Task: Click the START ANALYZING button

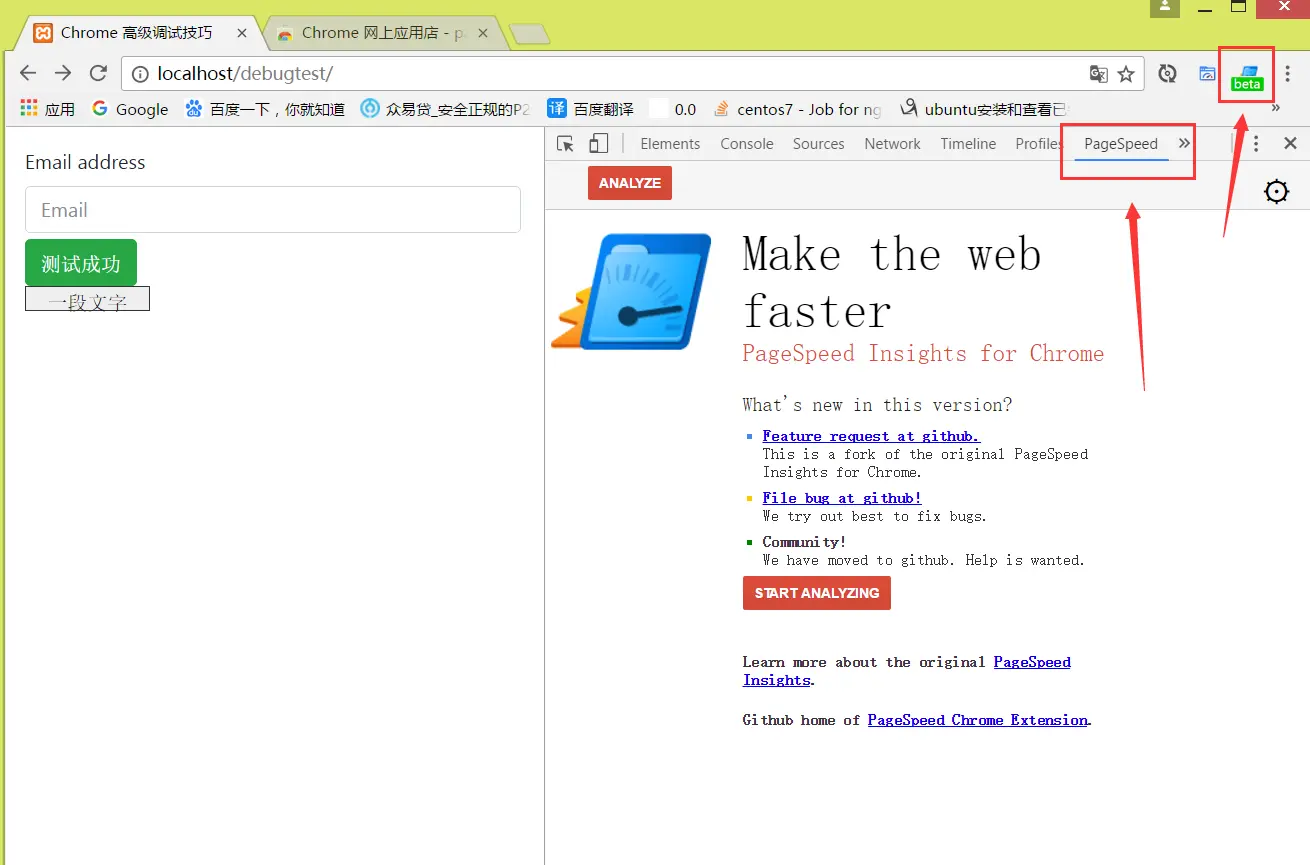Action: (817, 593)
